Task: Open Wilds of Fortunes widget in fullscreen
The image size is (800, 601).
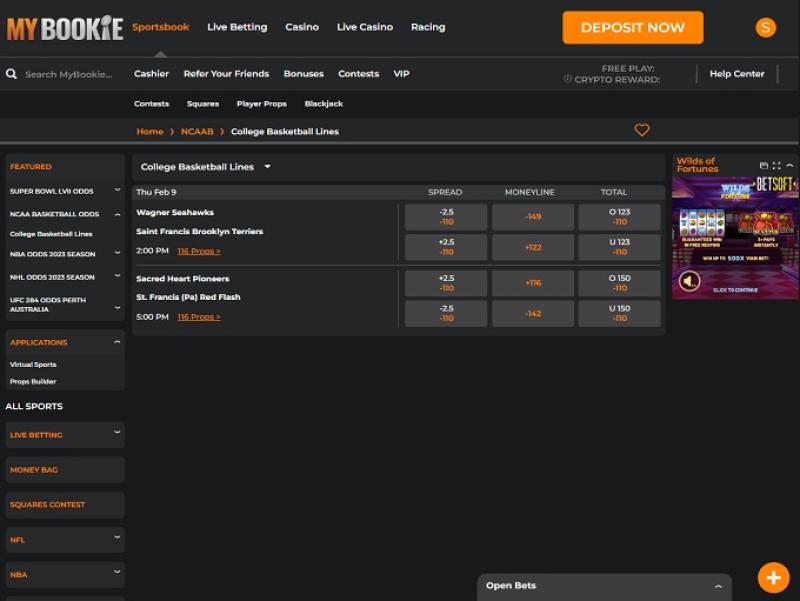Action: point(777,166)
